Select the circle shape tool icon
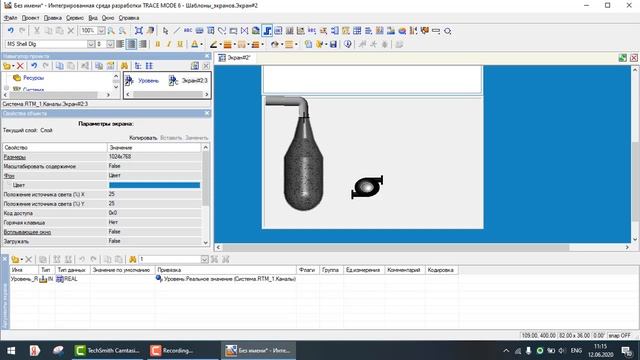Viewport: 640px width, 360px height. (447, 31)
